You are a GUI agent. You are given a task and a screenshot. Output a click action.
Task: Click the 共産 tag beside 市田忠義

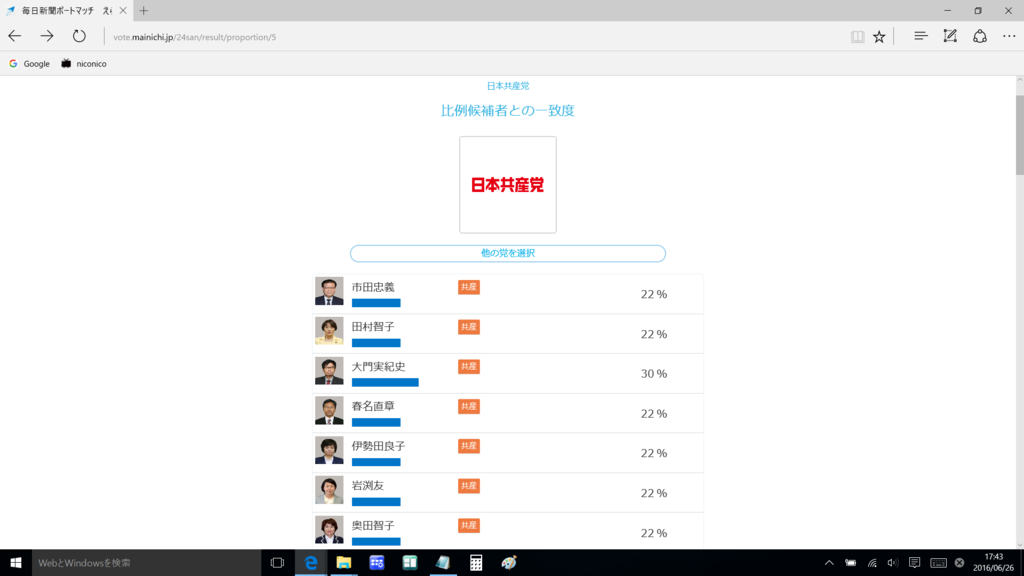tap(469, 287)
